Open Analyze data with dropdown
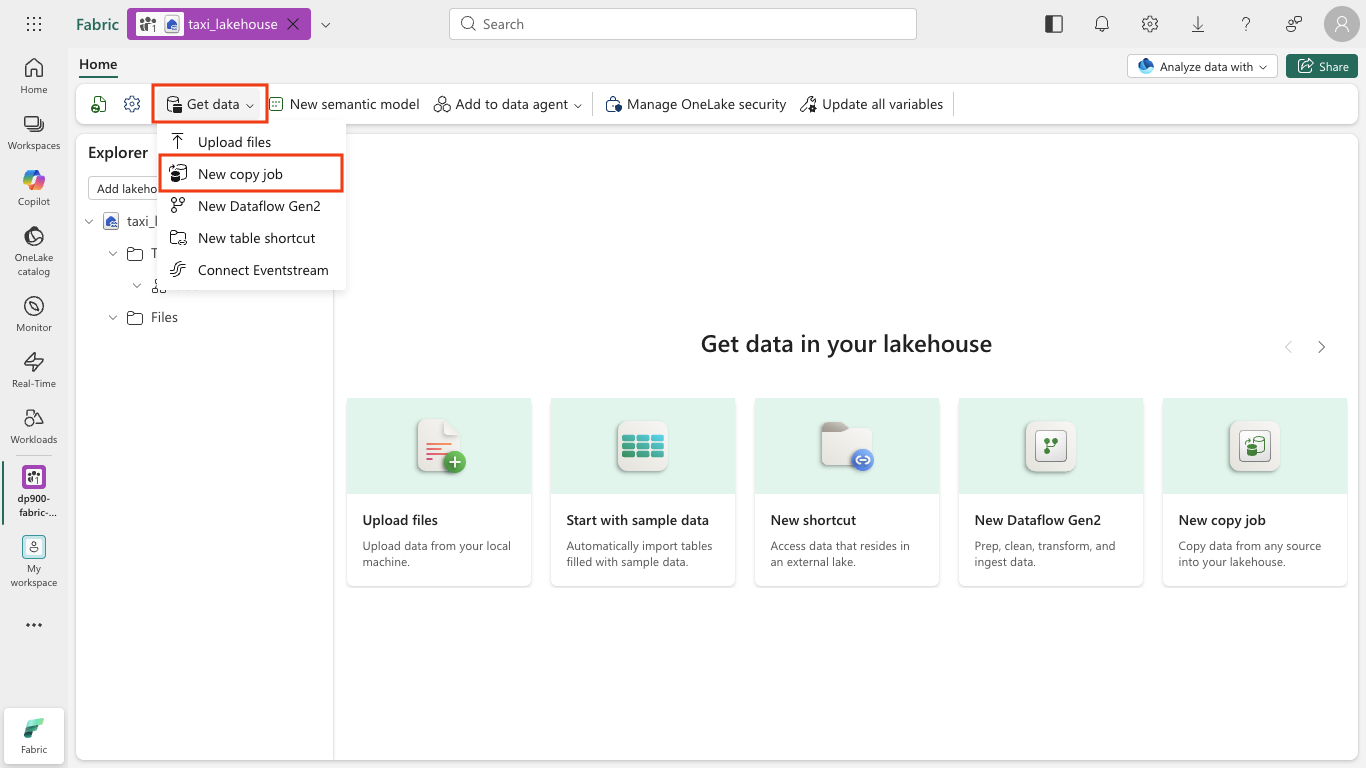This screenshot has width=1366, height=768. (x=1202, y=66)
